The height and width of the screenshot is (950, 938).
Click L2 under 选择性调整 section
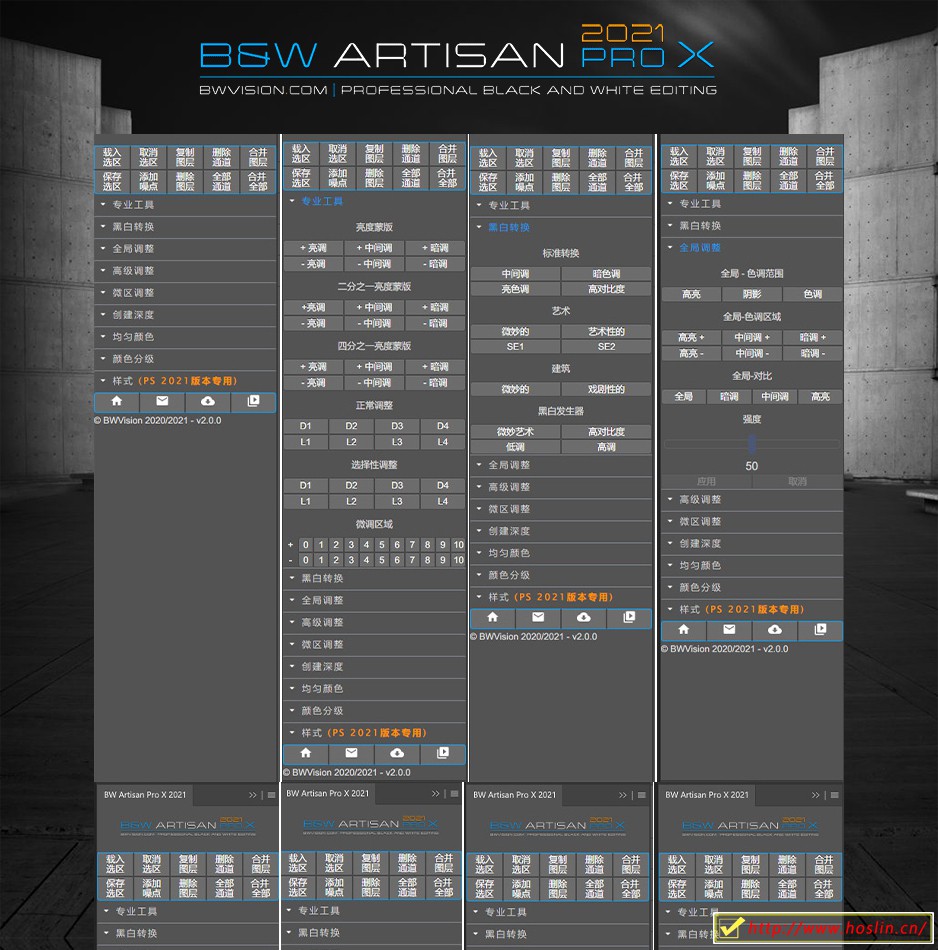[x=351, y=502]
